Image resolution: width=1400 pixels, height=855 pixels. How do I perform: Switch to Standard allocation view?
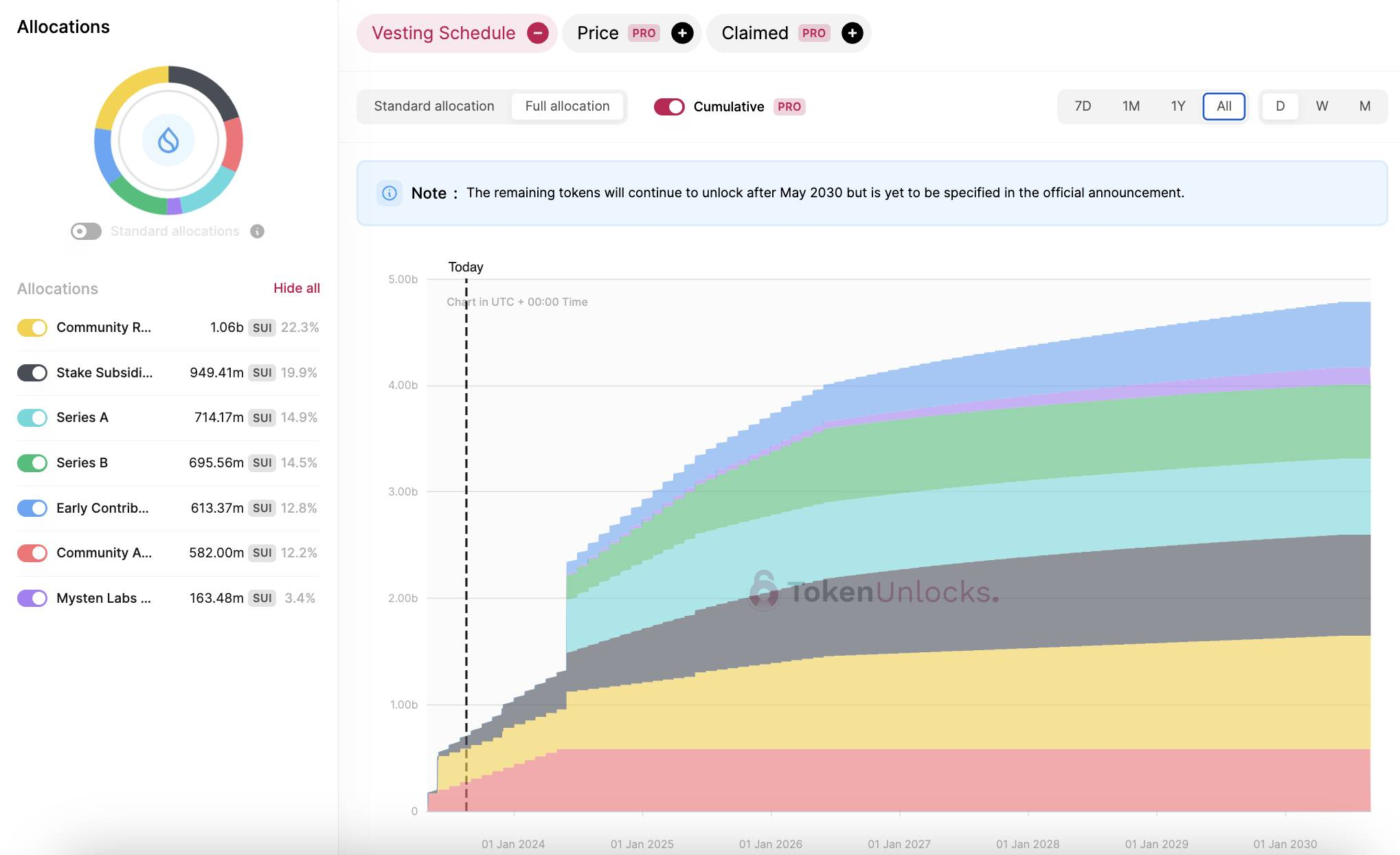(x=434, y=107)
